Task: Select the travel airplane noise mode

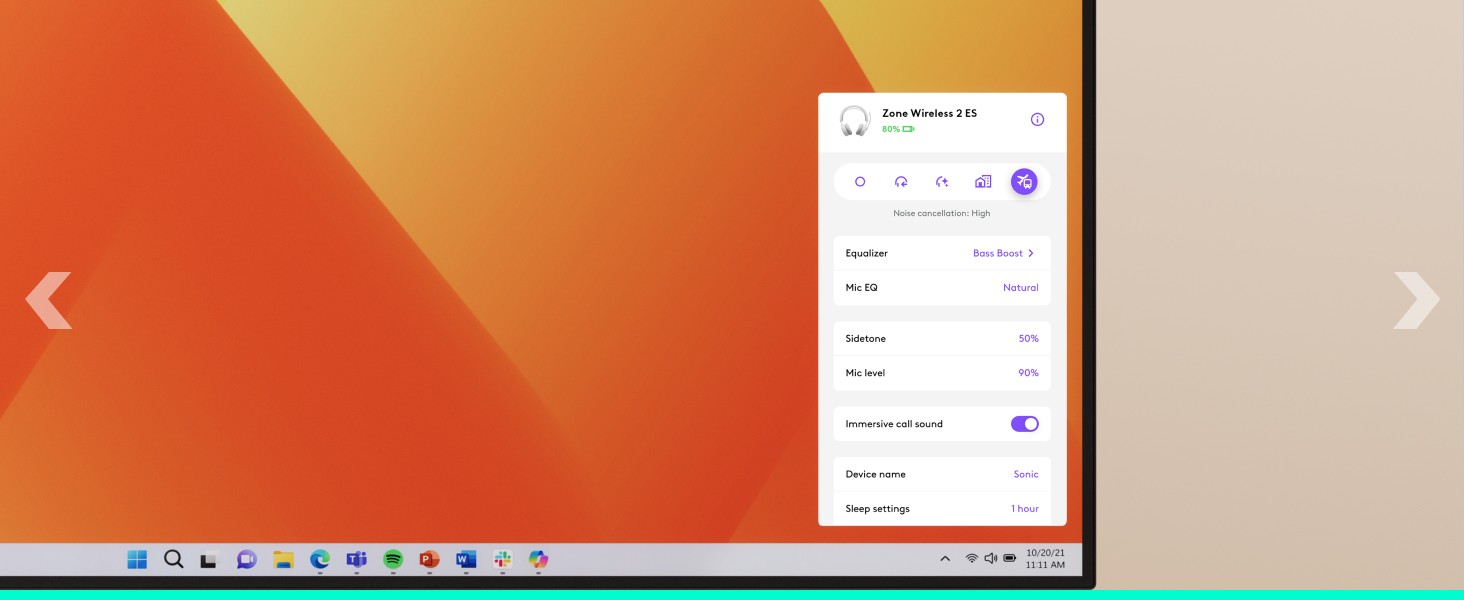Action: point(1024,182)
